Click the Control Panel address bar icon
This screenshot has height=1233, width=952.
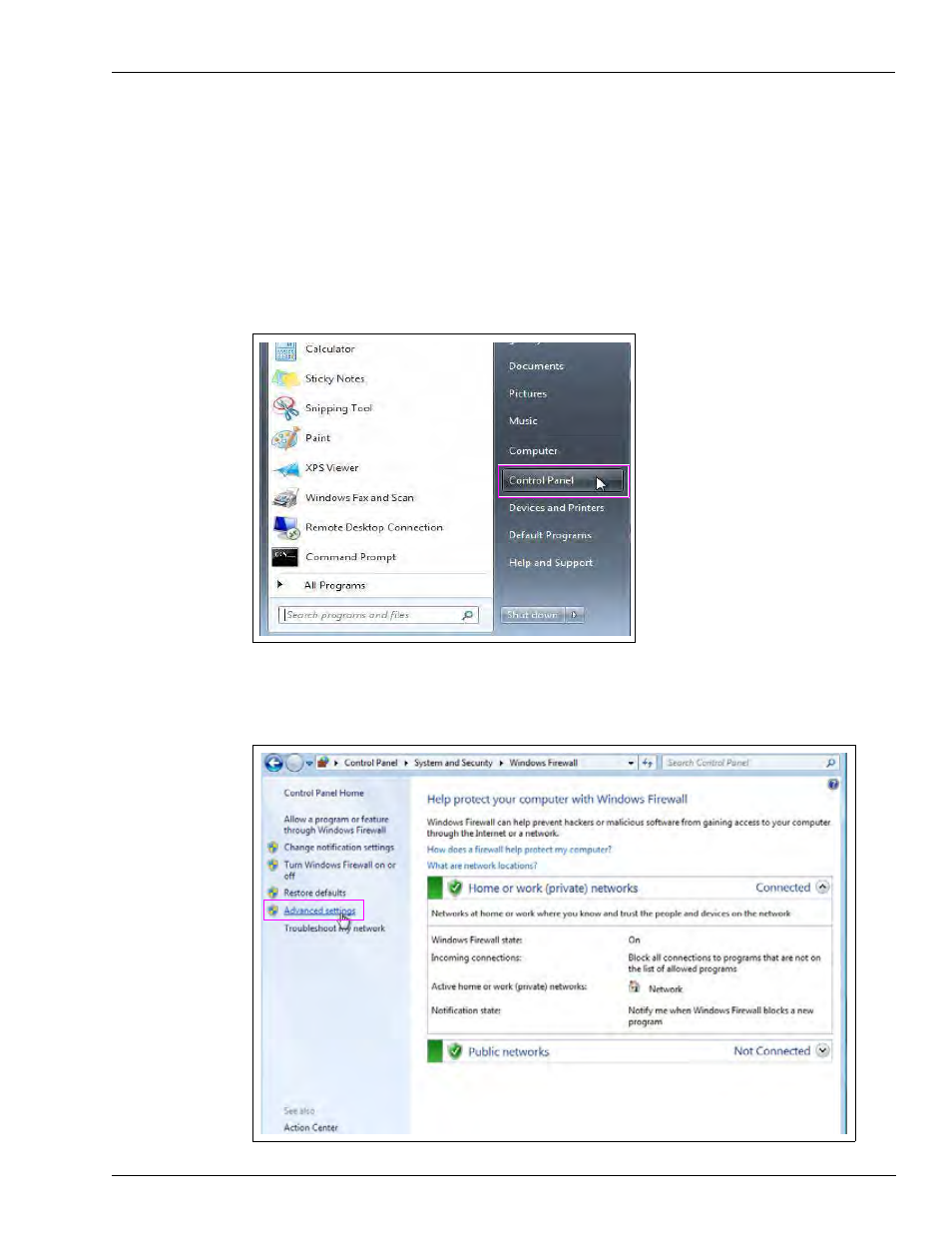323,763
